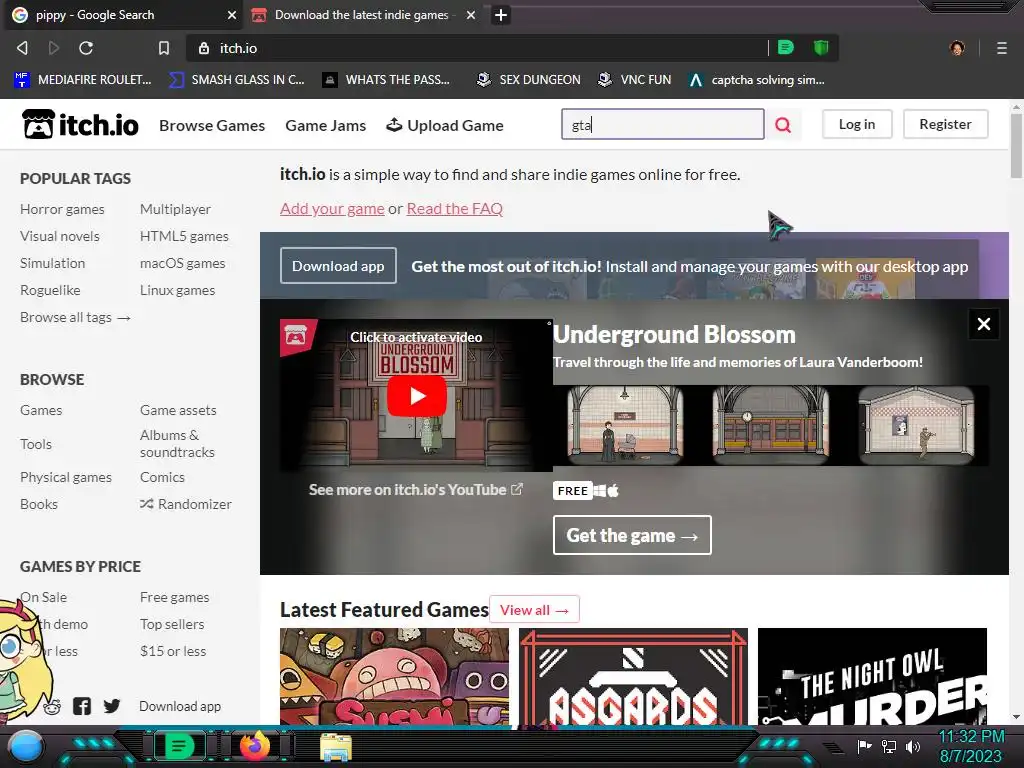
Task: Open the green reader extension icon in address bar
Action: pos(786,47)
